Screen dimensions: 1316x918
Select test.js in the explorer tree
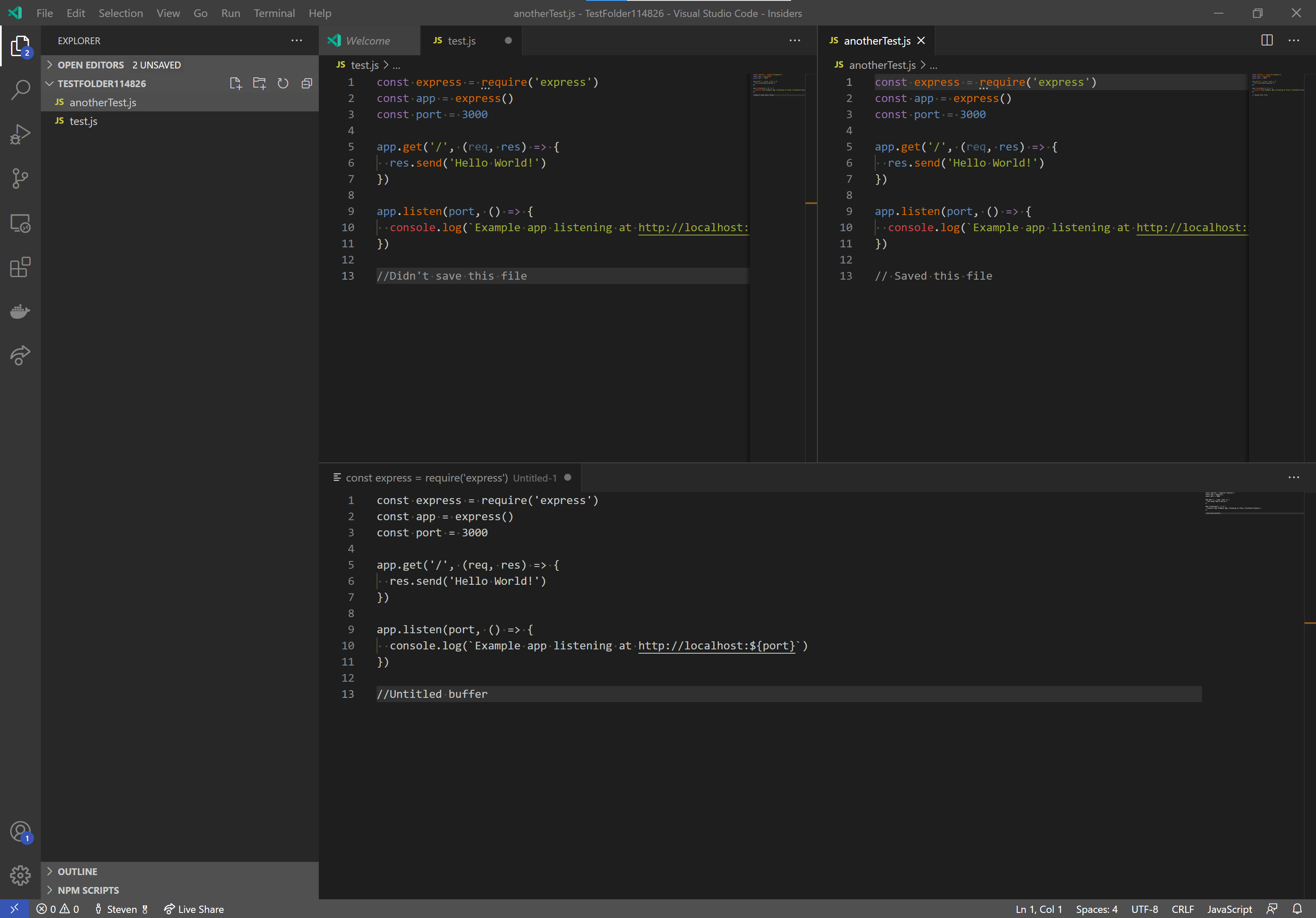84,122
